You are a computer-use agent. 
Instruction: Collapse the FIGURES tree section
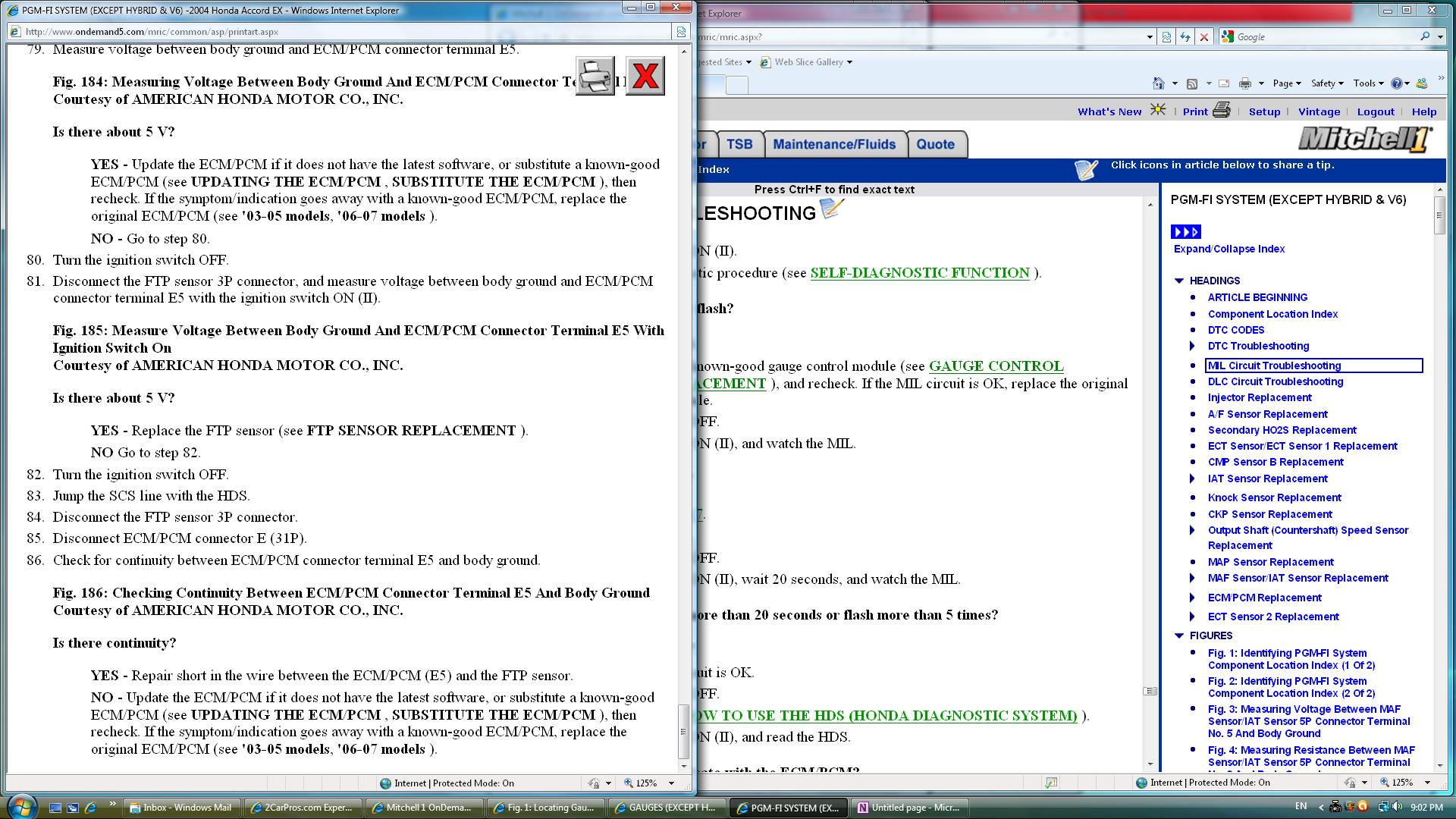click(1179, 635)
